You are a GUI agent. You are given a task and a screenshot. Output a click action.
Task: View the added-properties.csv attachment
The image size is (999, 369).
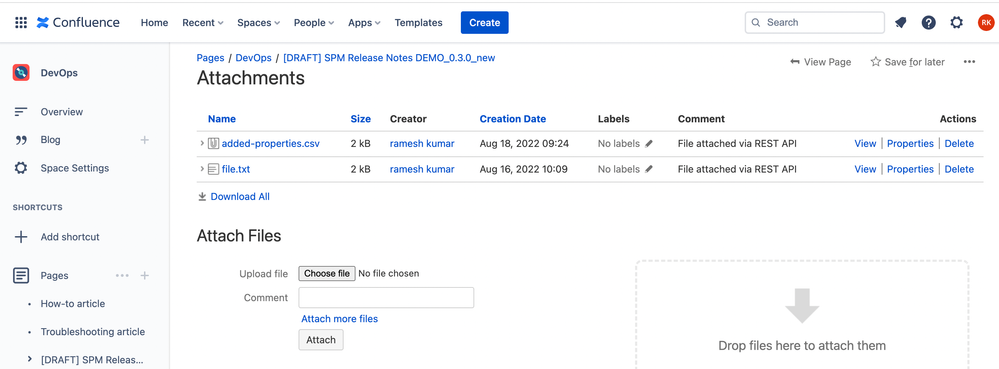(x=865, y=144)
